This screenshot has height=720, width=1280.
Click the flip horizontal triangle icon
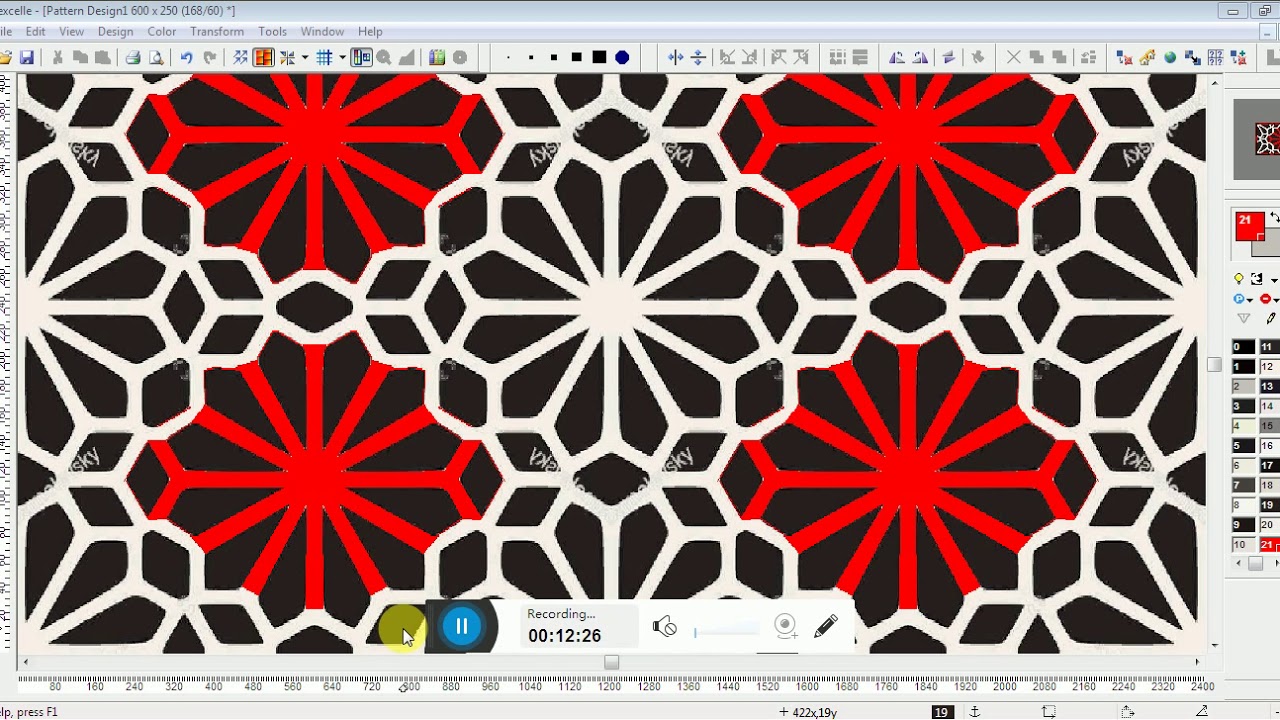(896, 58)
